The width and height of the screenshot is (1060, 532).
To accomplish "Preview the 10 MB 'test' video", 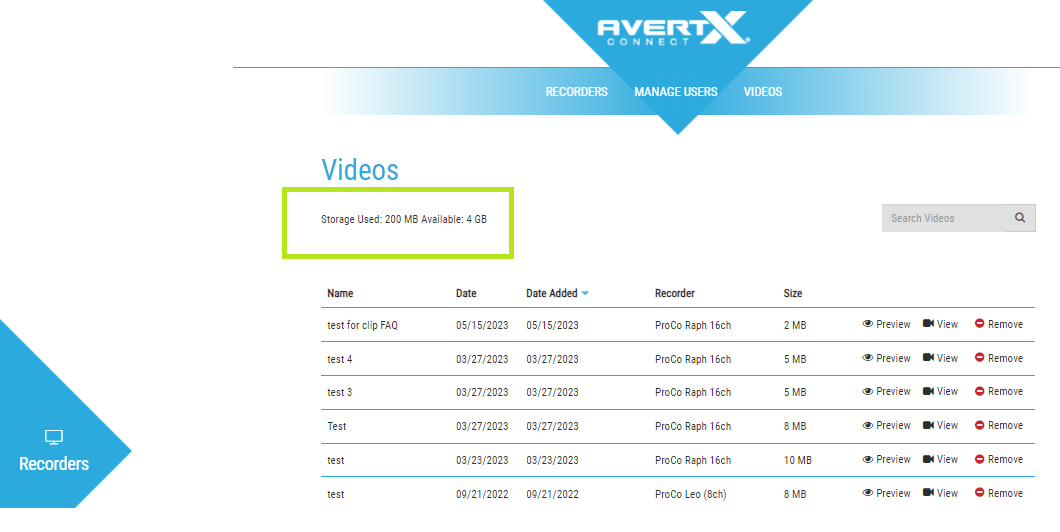I will click(x=886, y=460).
